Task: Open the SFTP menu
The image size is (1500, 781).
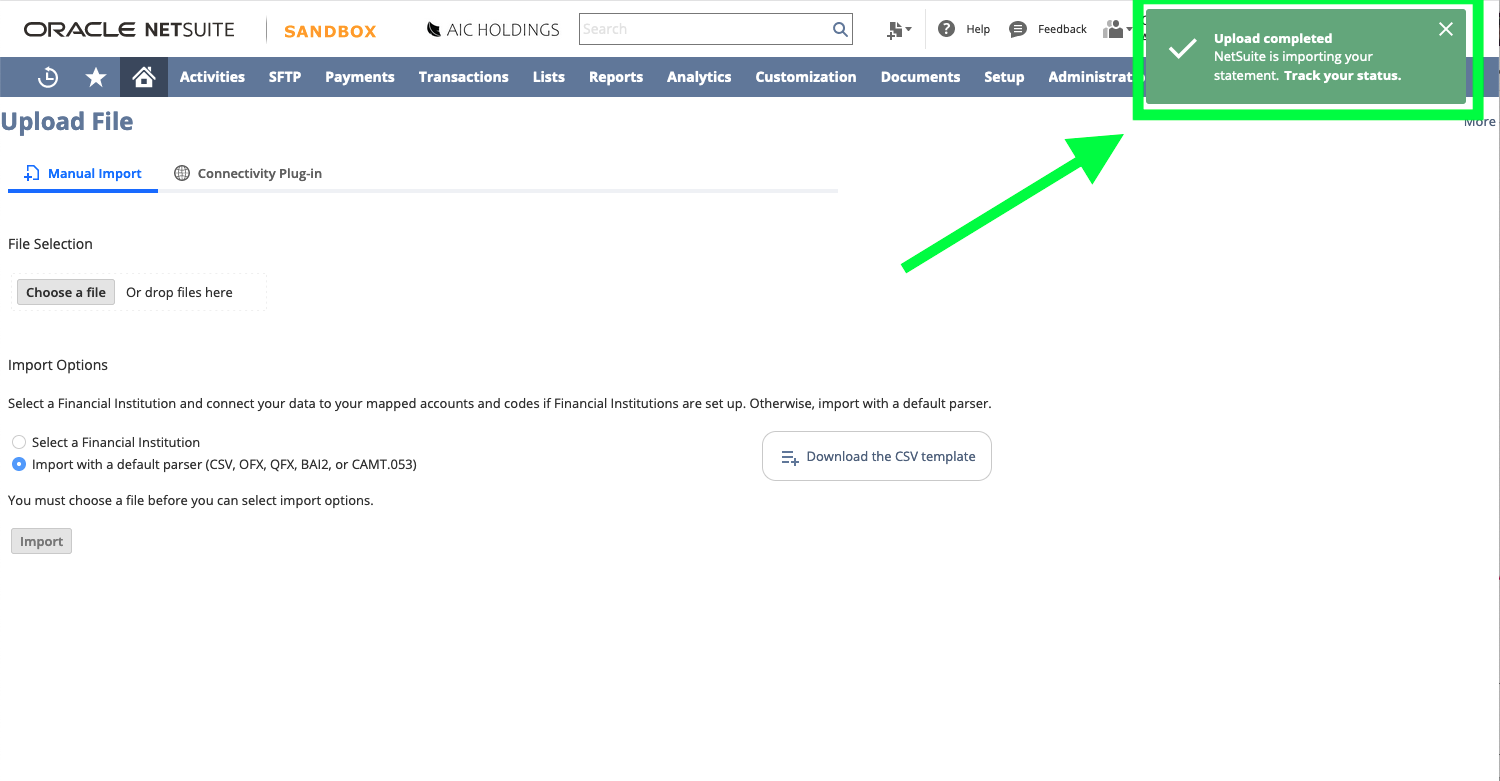Action: [285, 77]
